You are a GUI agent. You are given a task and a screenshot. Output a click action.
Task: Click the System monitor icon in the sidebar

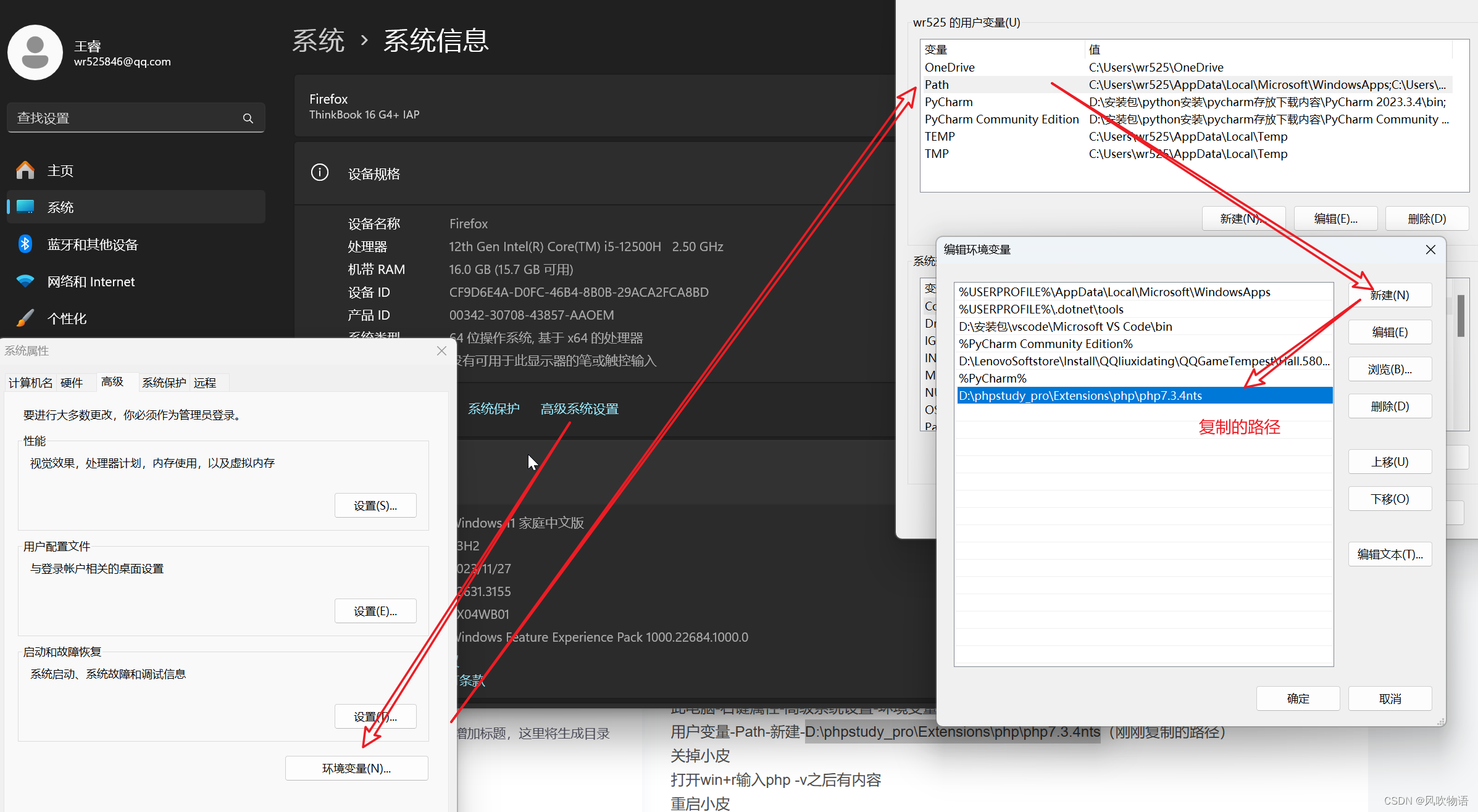[25, 207]
